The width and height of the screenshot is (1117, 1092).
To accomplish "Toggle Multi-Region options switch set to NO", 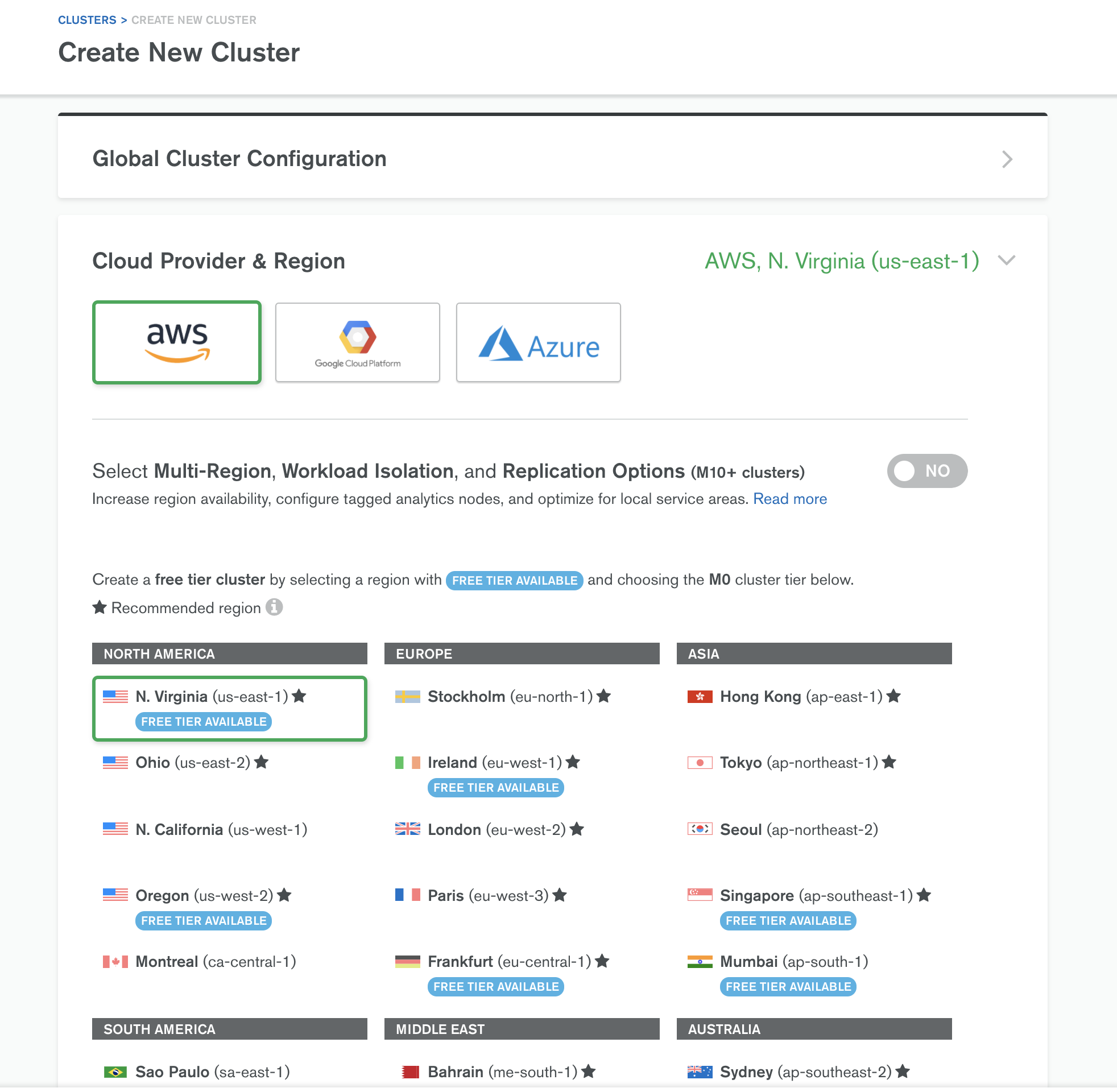I will pos(926,471).
